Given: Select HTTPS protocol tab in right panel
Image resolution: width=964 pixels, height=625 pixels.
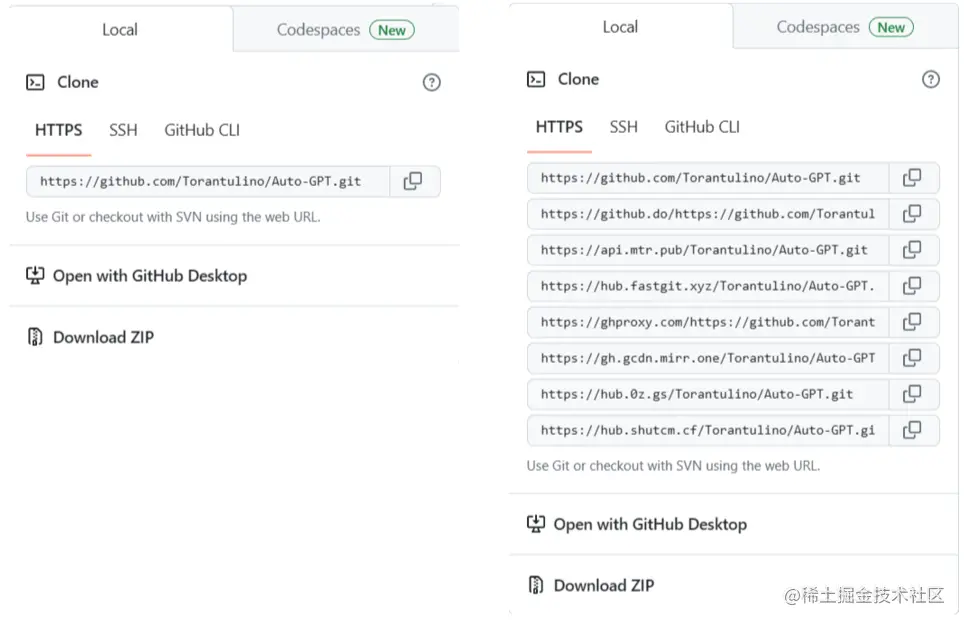Looking at the screenshot, I should pyautogui.click(x=559, y=127).
